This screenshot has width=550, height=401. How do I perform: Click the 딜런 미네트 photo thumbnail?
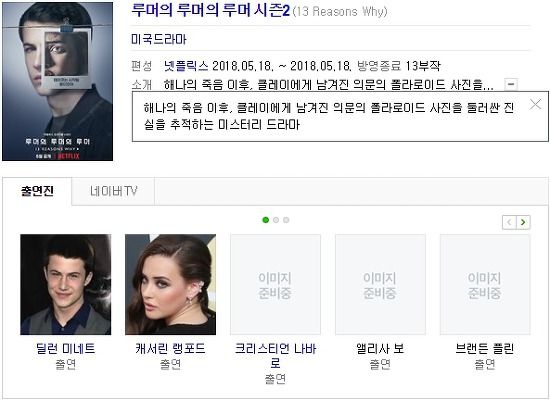pos(66,285)
